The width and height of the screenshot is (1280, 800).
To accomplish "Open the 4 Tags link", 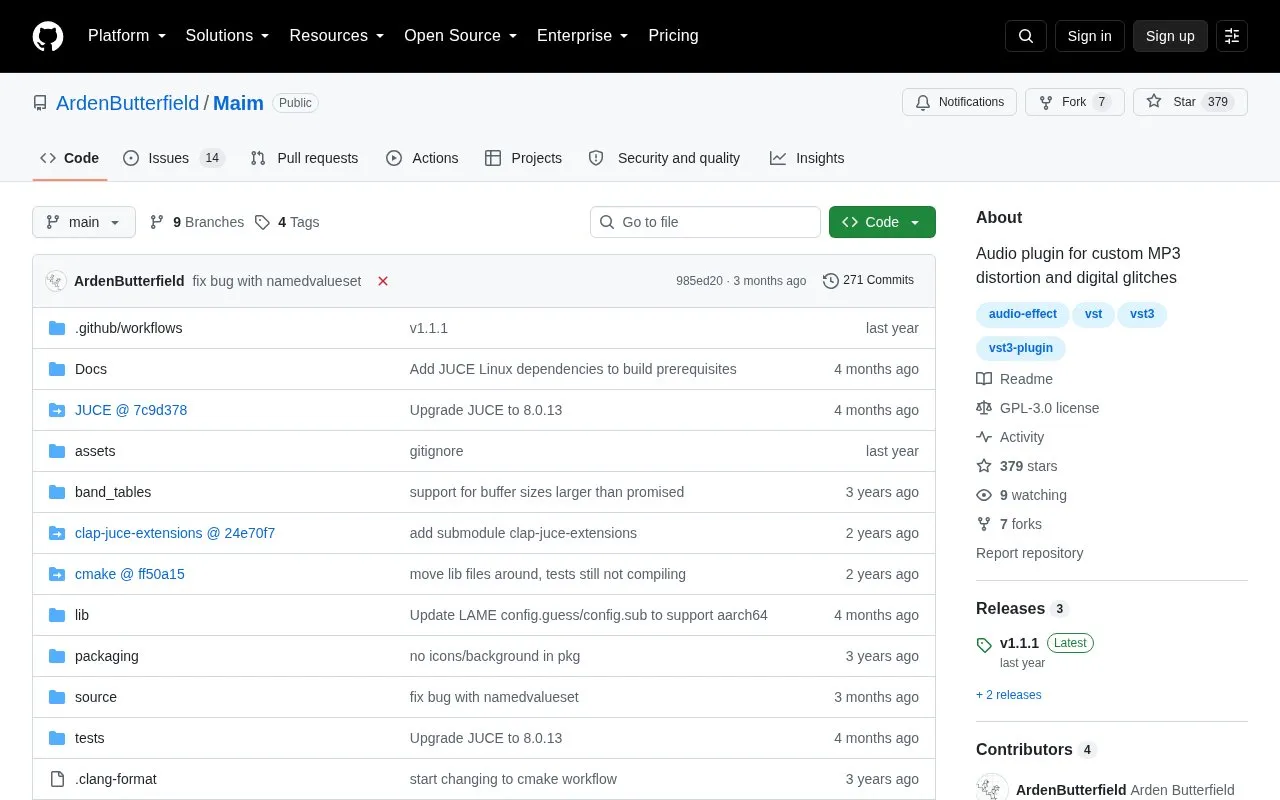I will click(287, 222).
